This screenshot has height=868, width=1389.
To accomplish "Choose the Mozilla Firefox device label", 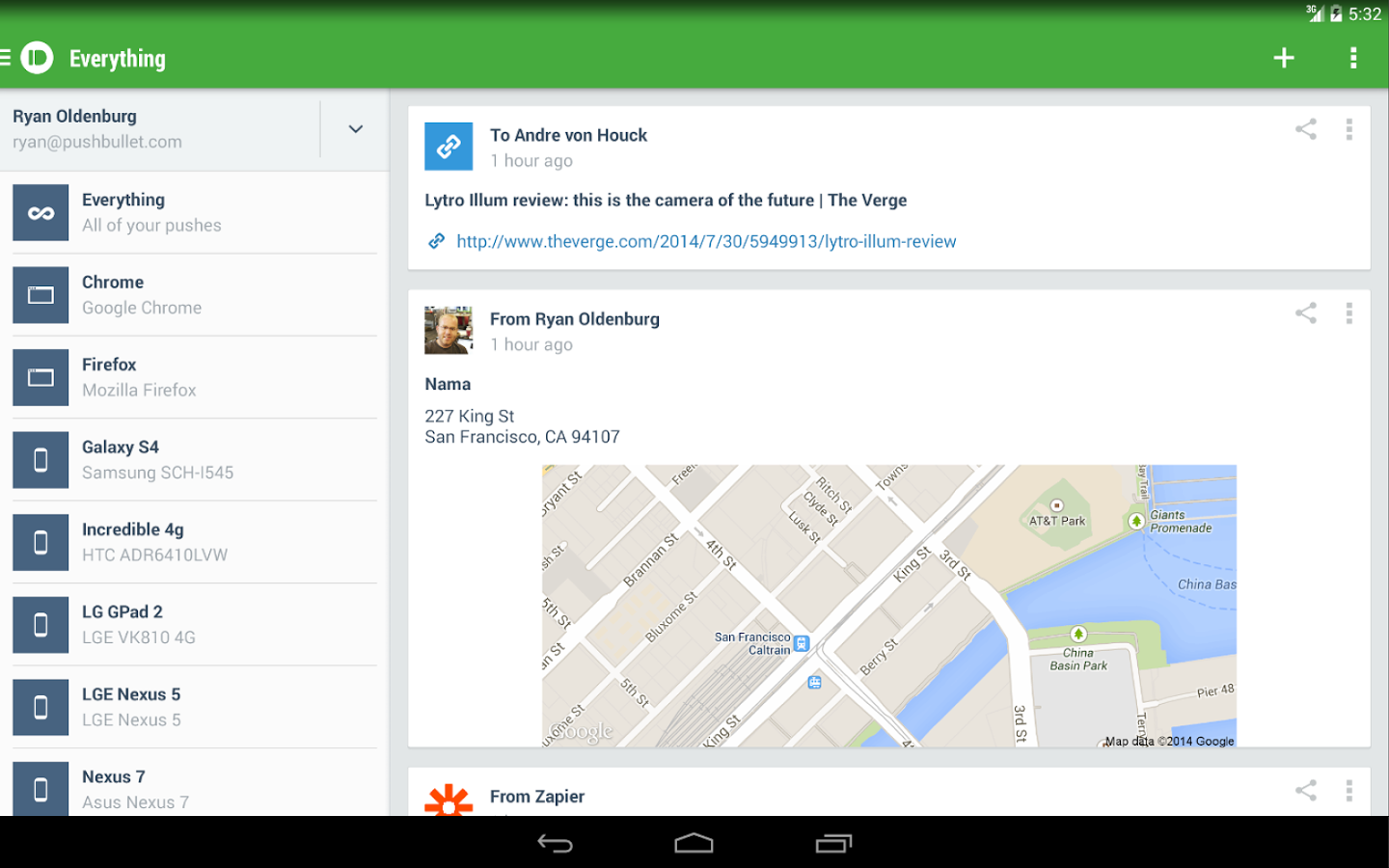I will (139, 390).
